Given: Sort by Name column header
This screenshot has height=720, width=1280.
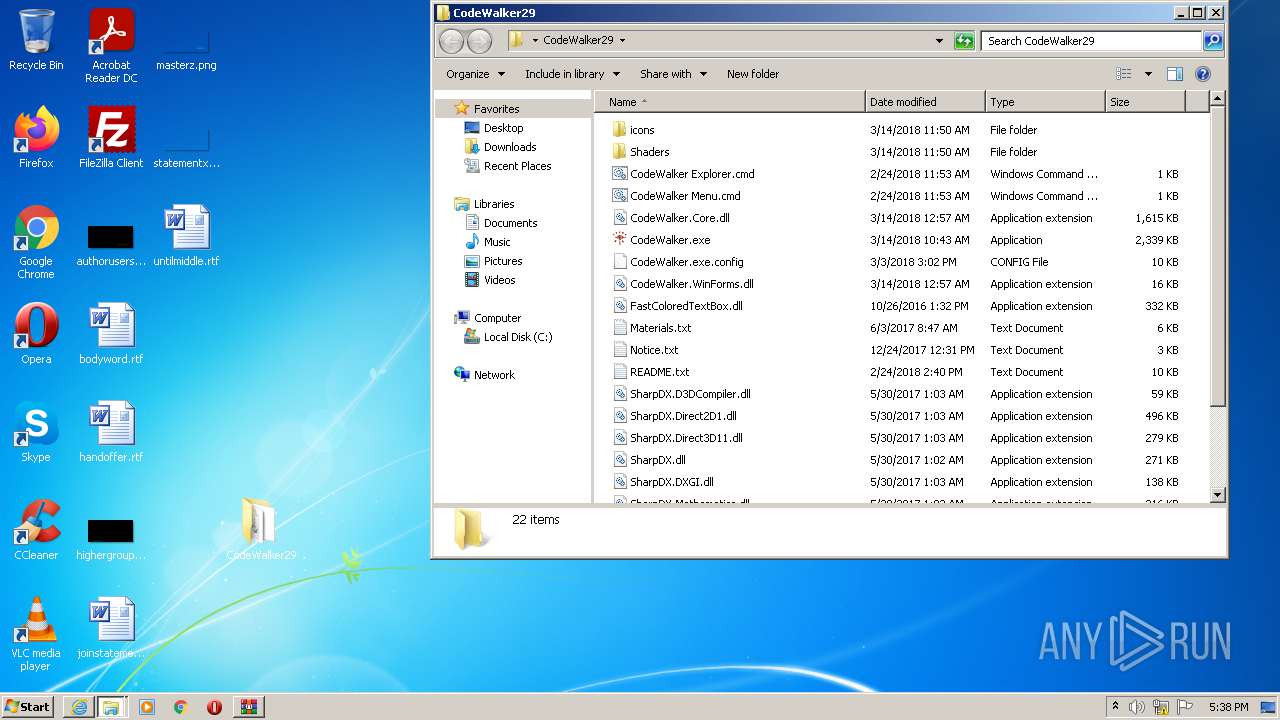Looking at the screenshot, I should [730, 102].
